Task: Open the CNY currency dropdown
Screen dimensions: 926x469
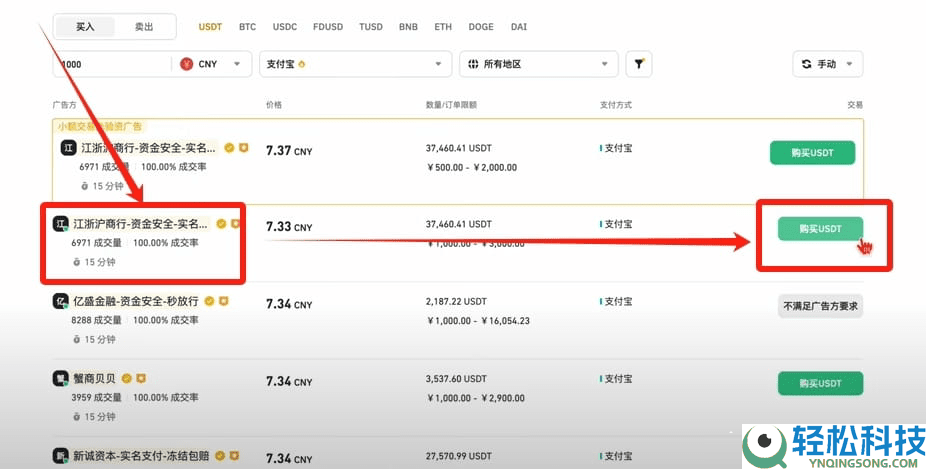Action: click(x=213, y=64)
